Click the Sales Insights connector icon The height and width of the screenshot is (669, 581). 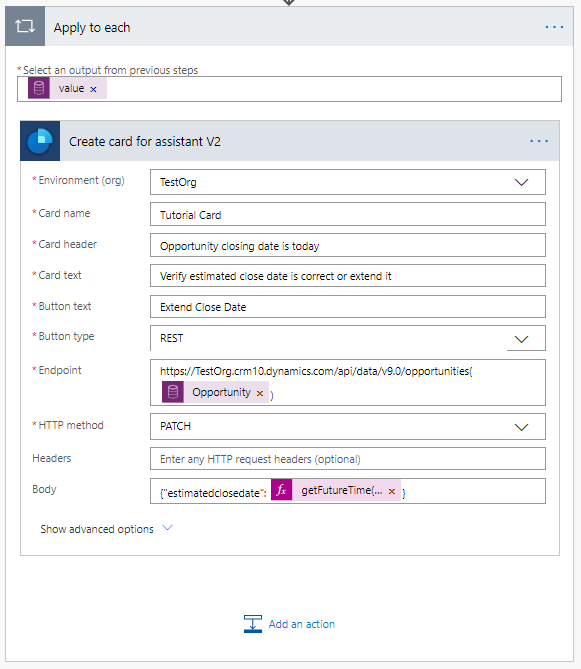(x=40, y=141)
